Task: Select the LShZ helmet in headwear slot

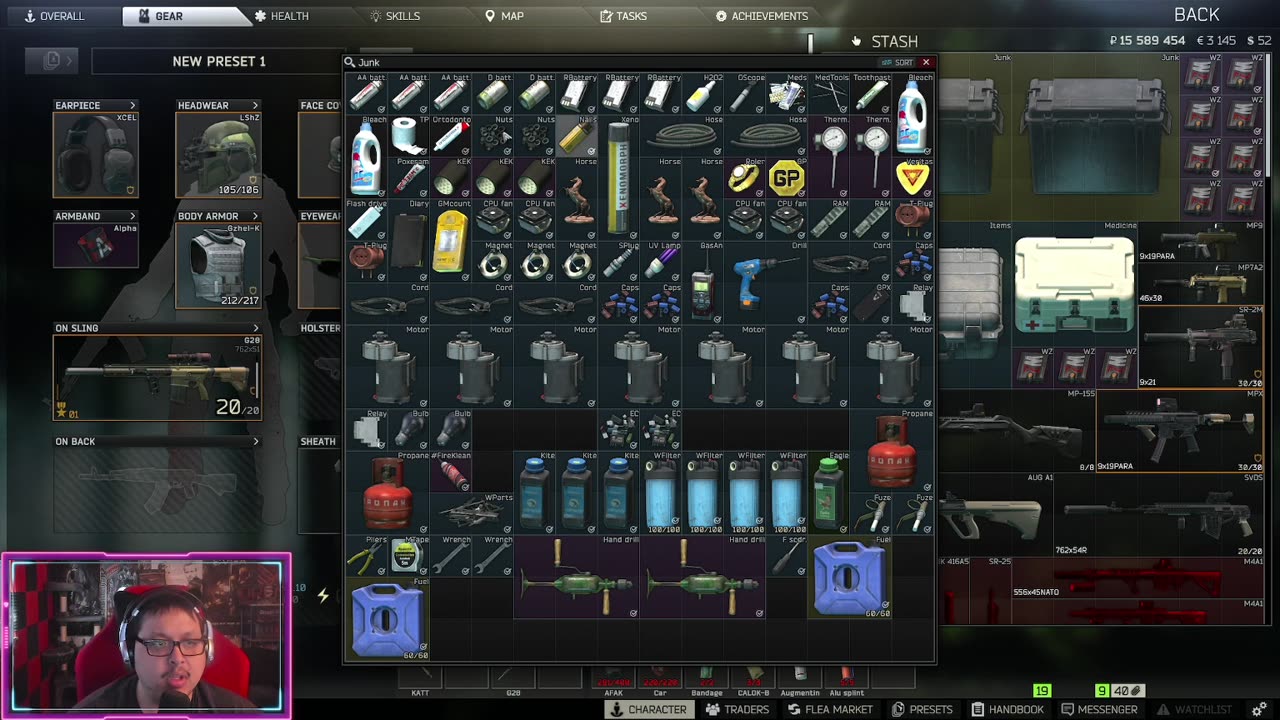Action: 219,154
